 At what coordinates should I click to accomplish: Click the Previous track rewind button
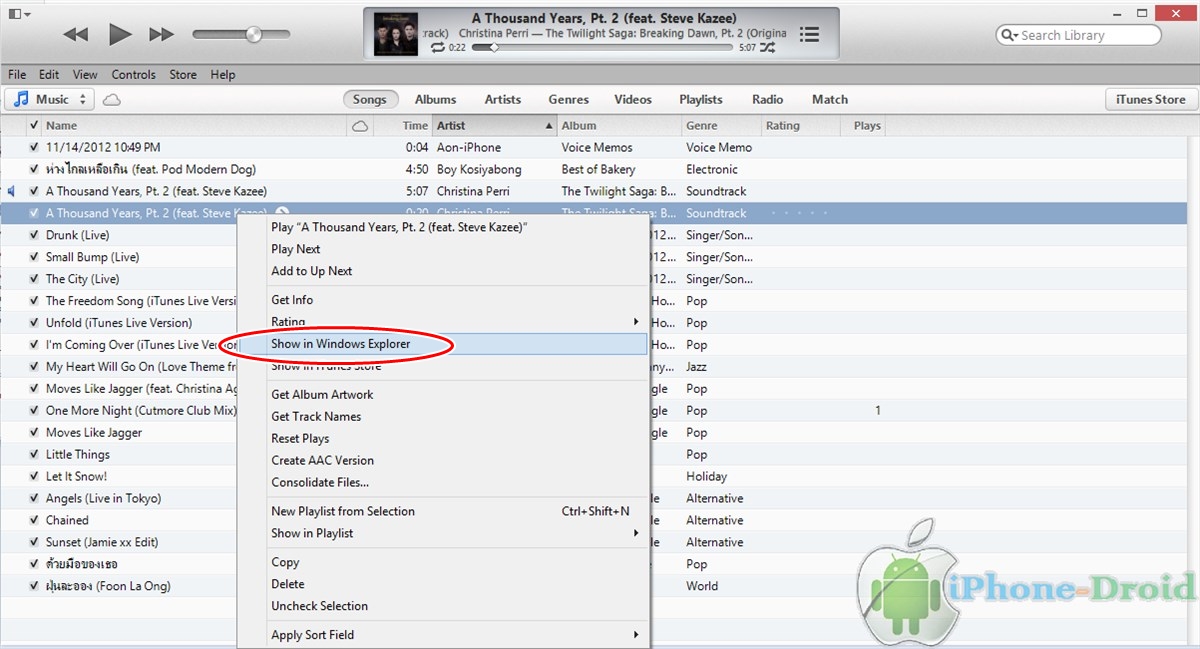tap(76, 34)
